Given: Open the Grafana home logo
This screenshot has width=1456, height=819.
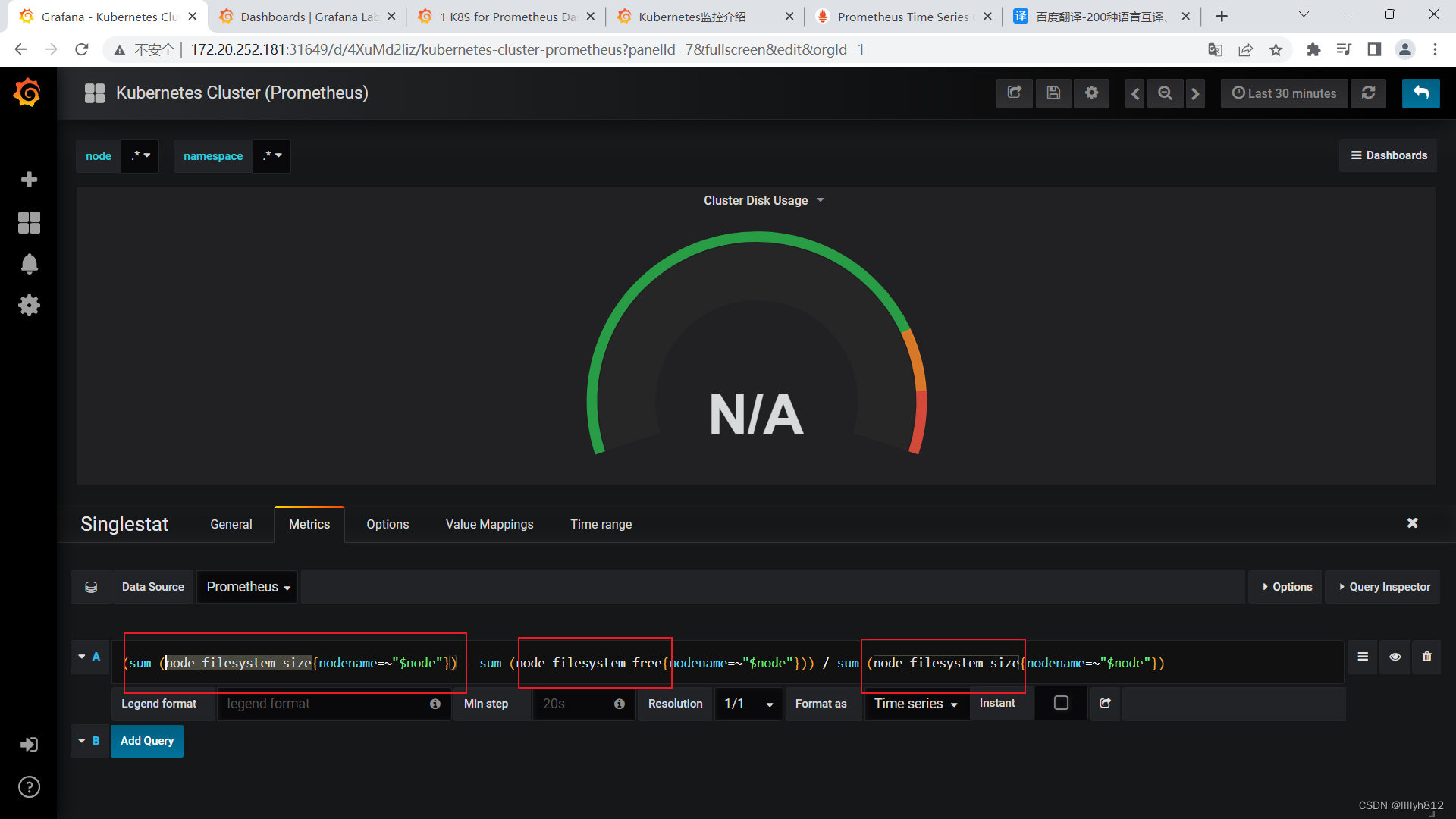Looking at the screenshot, I should point(28,93).
